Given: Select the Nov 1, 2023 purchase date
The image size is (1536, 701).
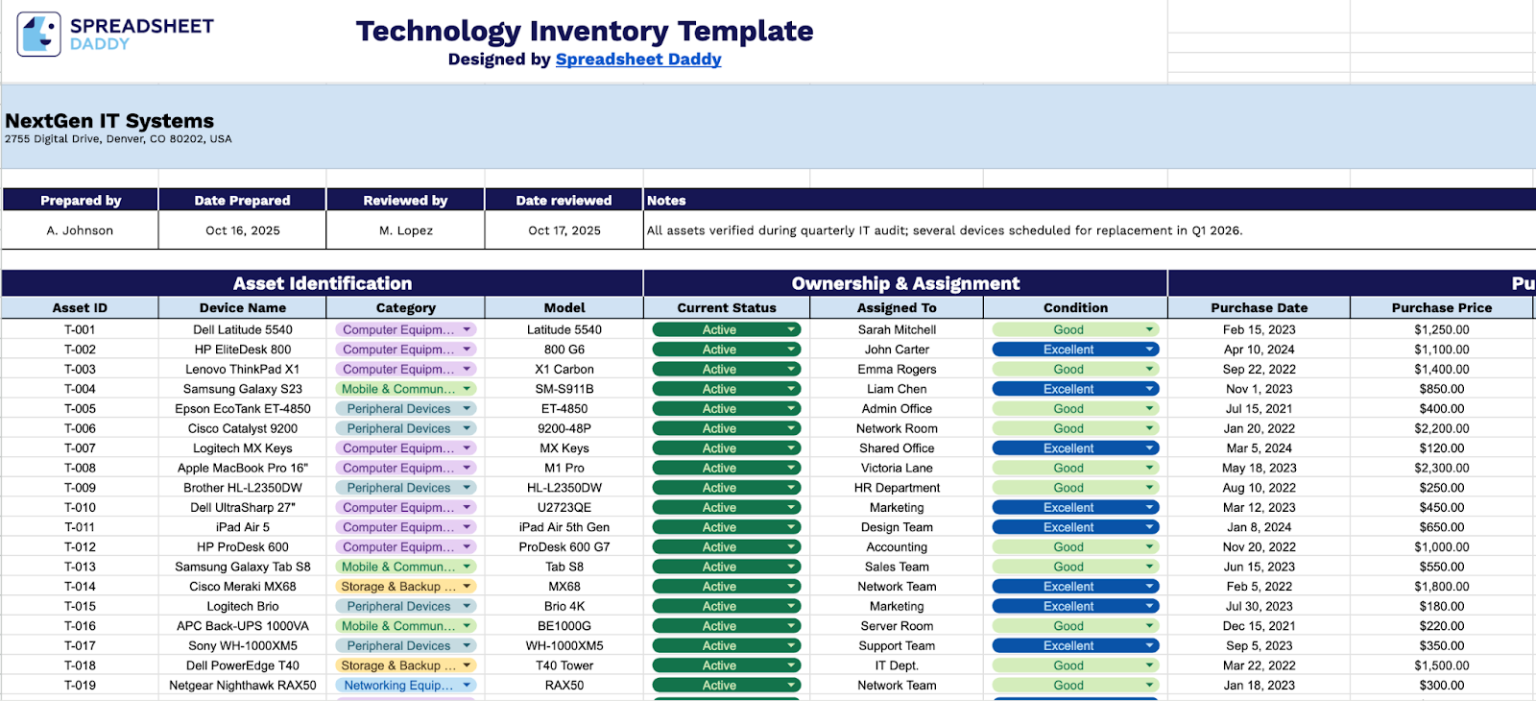Looking at the screenshot, I should click(x=1259, y=388).
